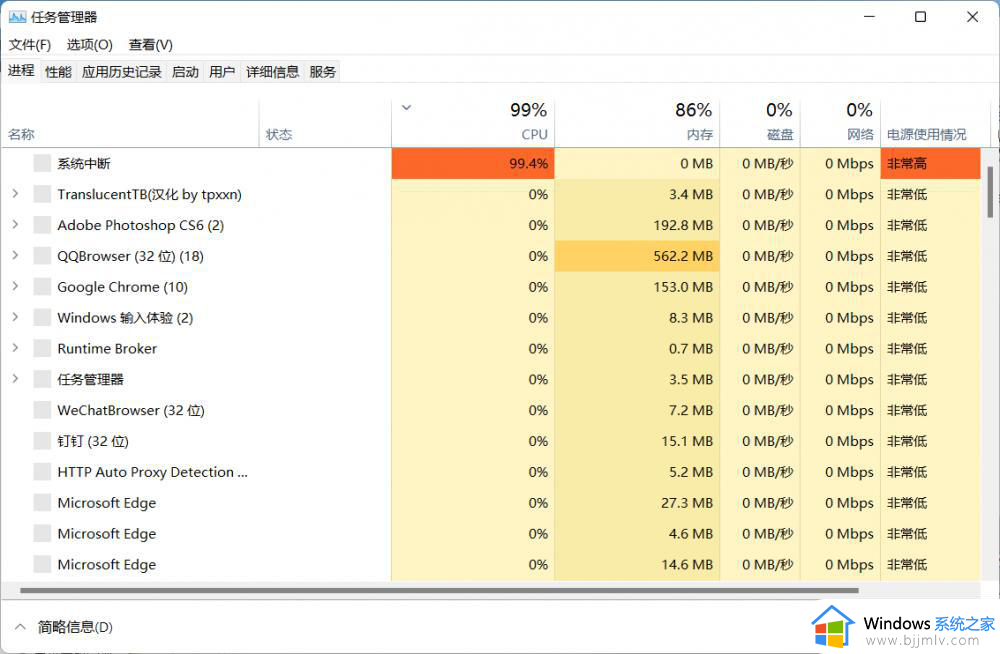Switch to the 用户 tab
Viewport: 1000px width, 654px height.
[x=222, y=71]
